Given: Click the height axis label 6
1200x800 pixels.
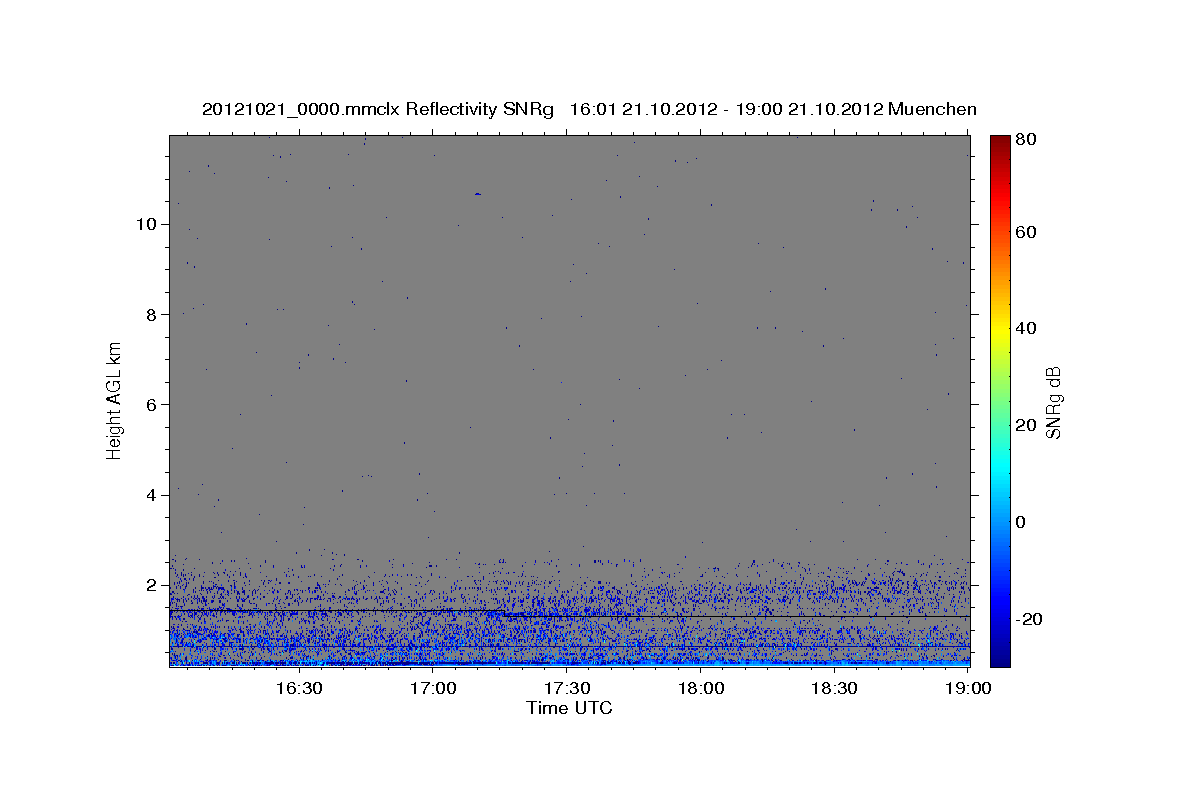Looking at the screenshot, I should pyautogui.click(x=152, y=404).
